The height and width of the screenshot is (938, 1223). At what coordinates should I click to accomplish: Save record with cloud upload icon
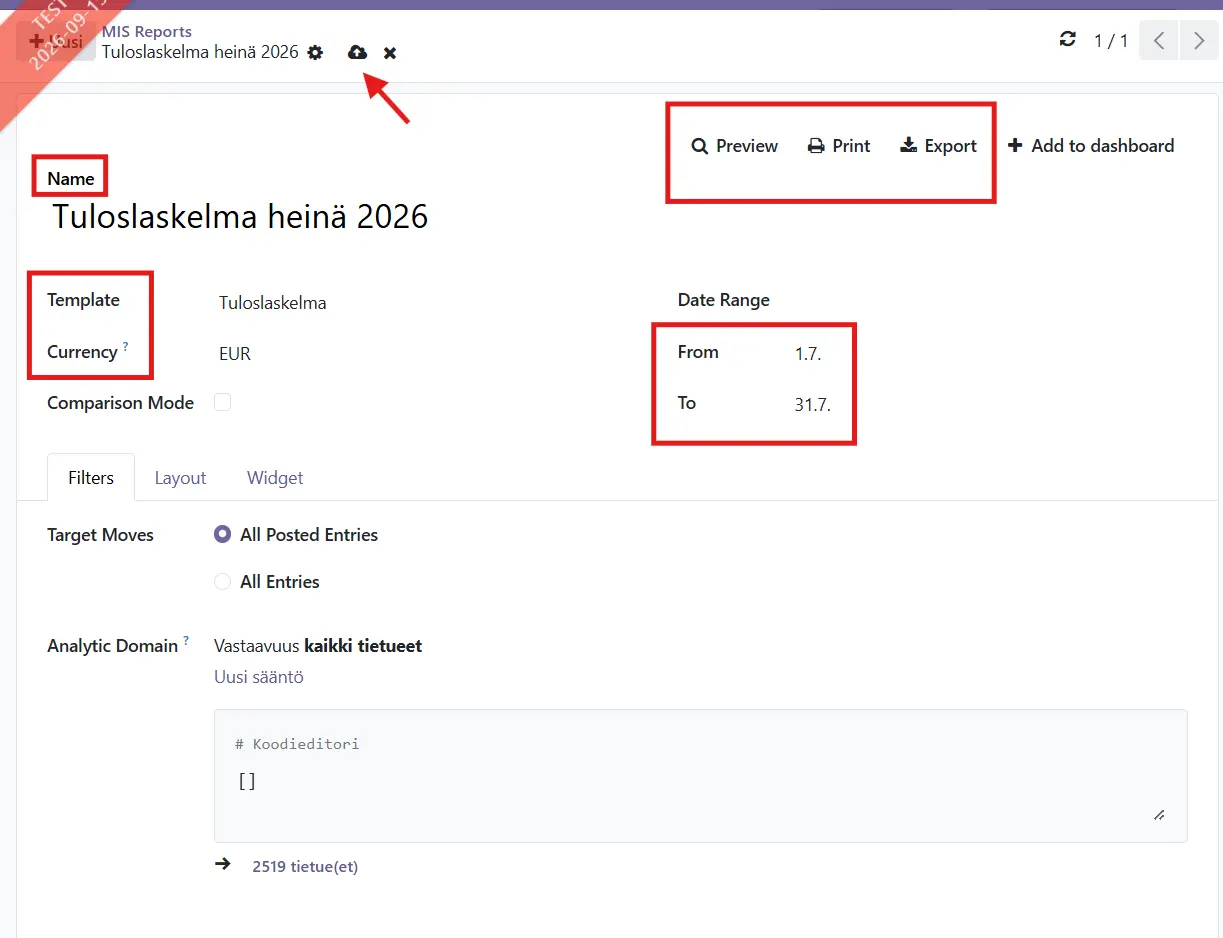357,52
